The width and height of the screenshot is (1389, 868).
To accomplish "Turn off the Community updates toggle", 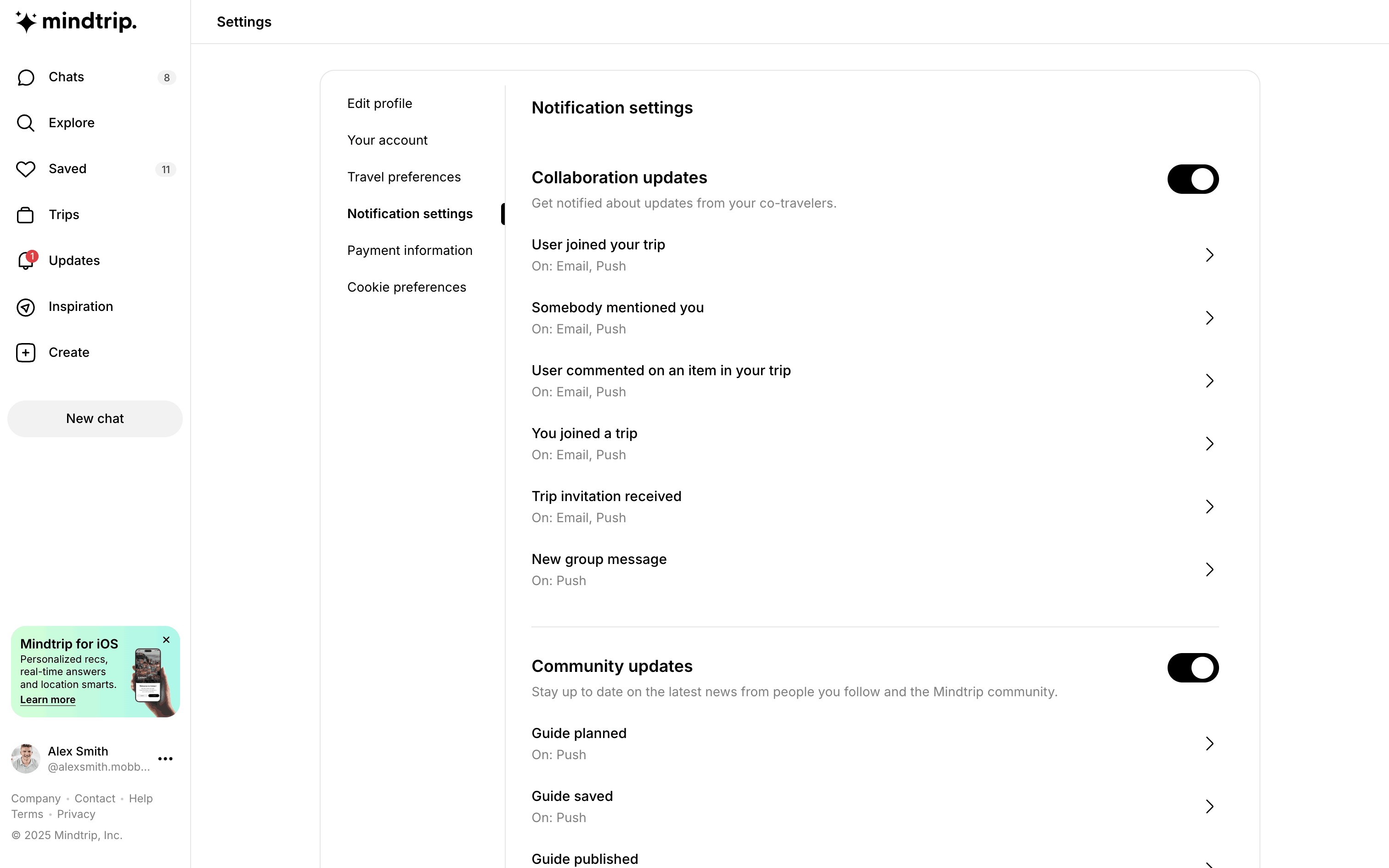I will click(1193, 668).
